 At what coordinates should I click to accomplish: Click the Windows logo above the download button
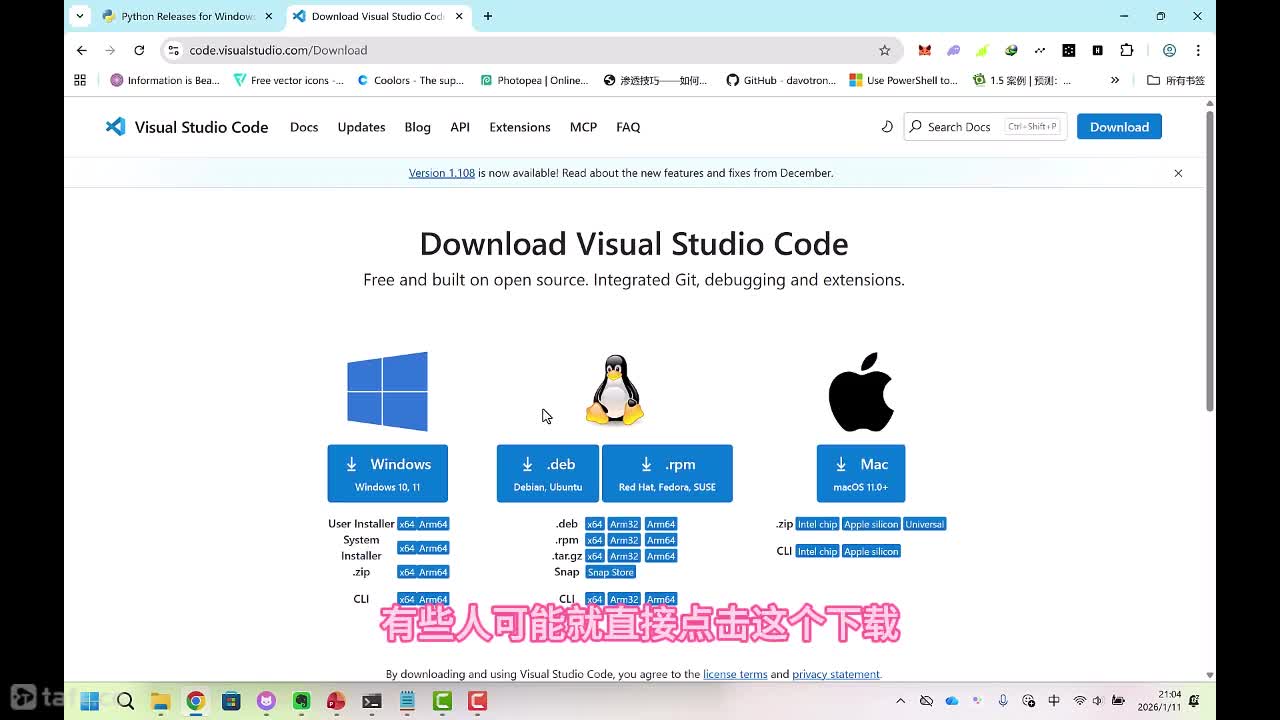pos(387,390)
